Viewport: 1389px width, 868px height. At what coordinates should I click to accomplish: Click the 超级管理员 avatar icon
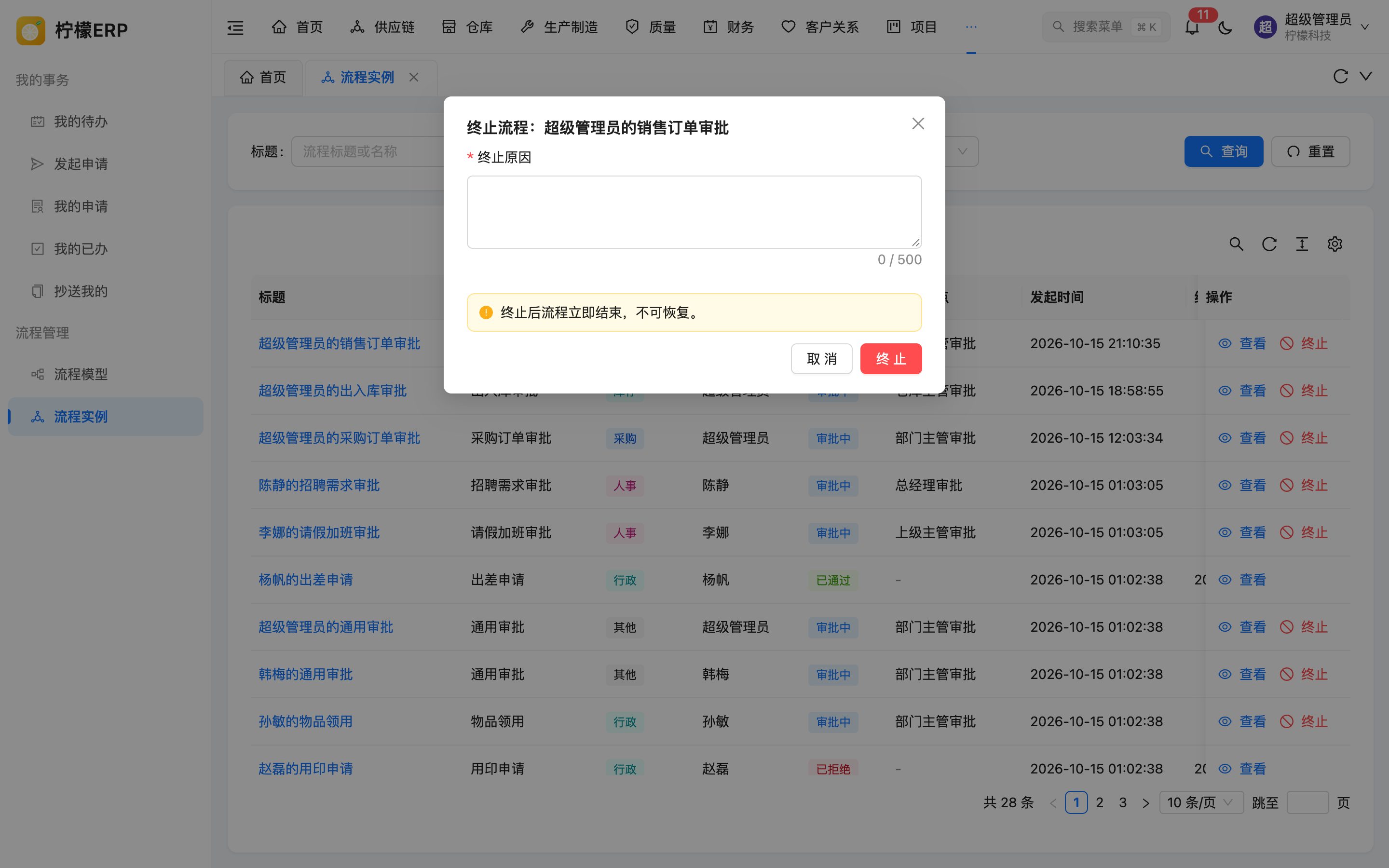tap(1265, 27)
